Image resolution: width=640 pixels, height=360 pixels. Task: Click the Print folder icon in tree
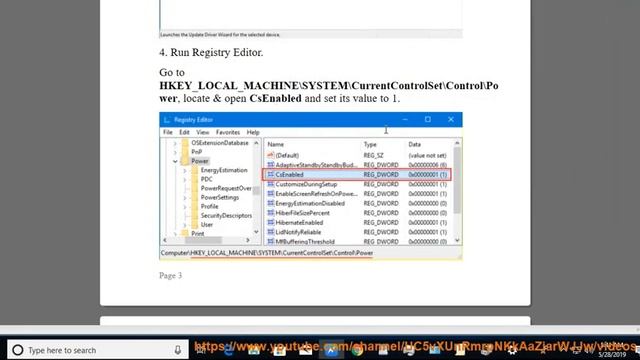click(x=185, y=233)
